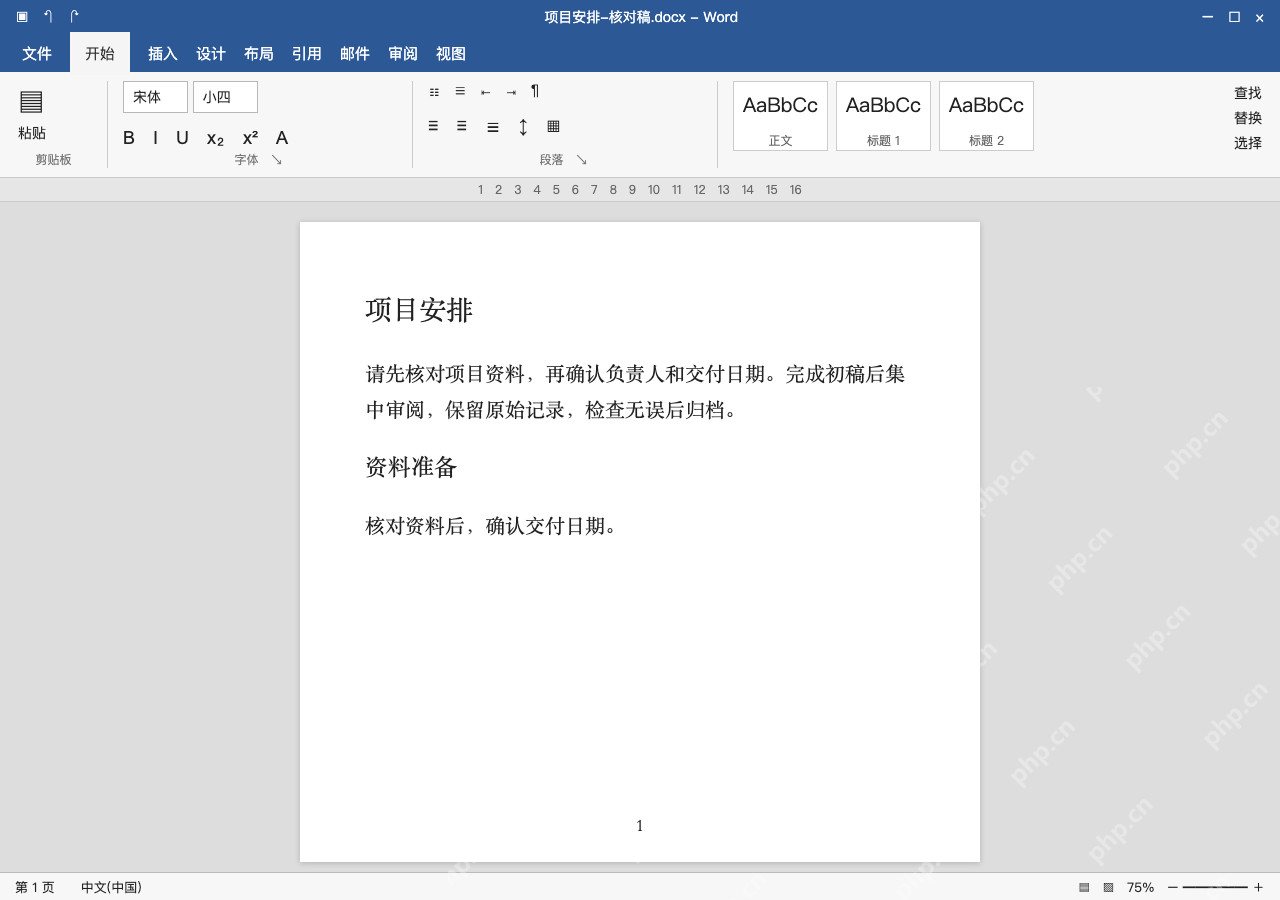
Task: Switch to the 插入 tab
Action: [x=163, y=54]
